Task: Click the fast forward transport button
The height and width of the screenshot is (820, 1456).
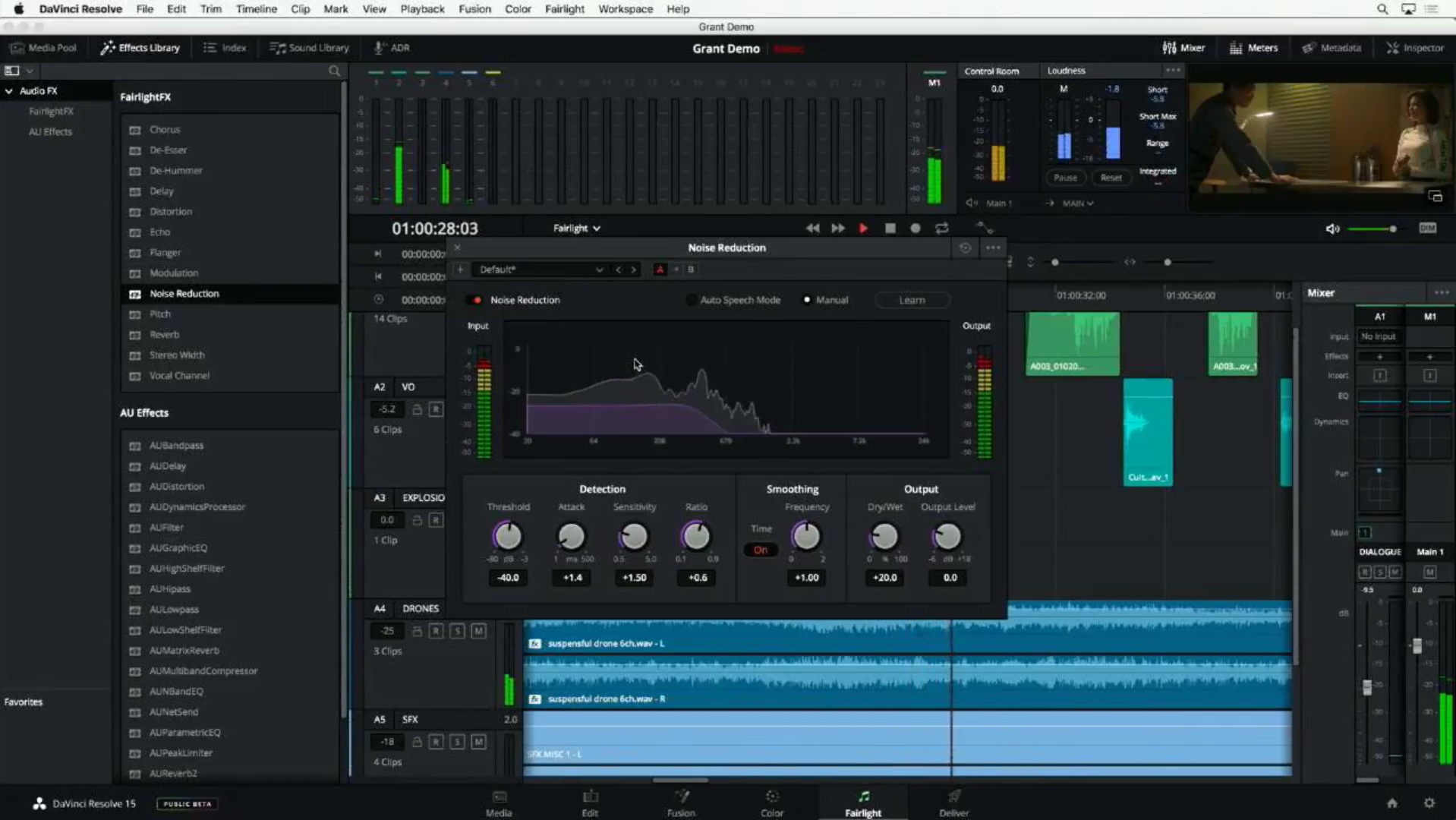Action: coord(838,229)
